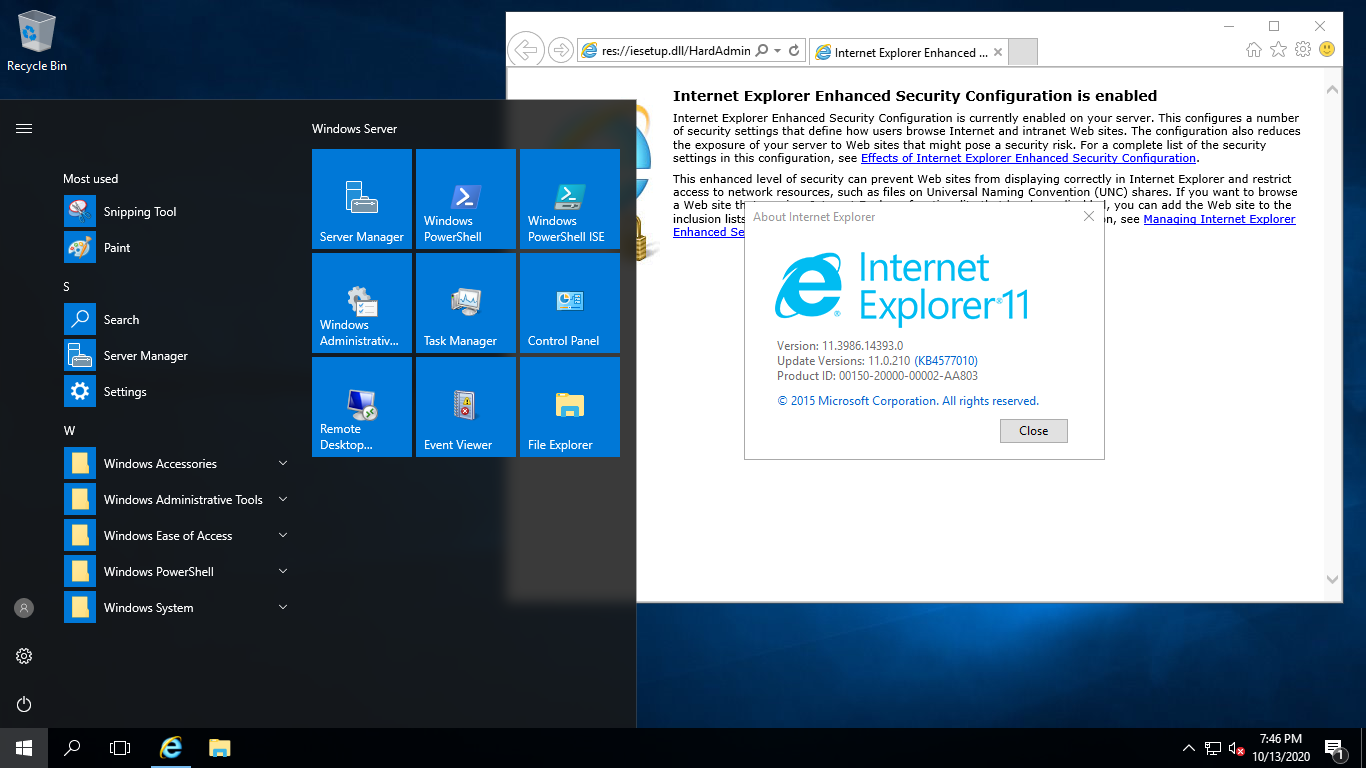Image resolution: width=1366 pixels, height=768 pixels.
Task: Close the About Internet Explorer dialog button
Action: (1033, 431)
